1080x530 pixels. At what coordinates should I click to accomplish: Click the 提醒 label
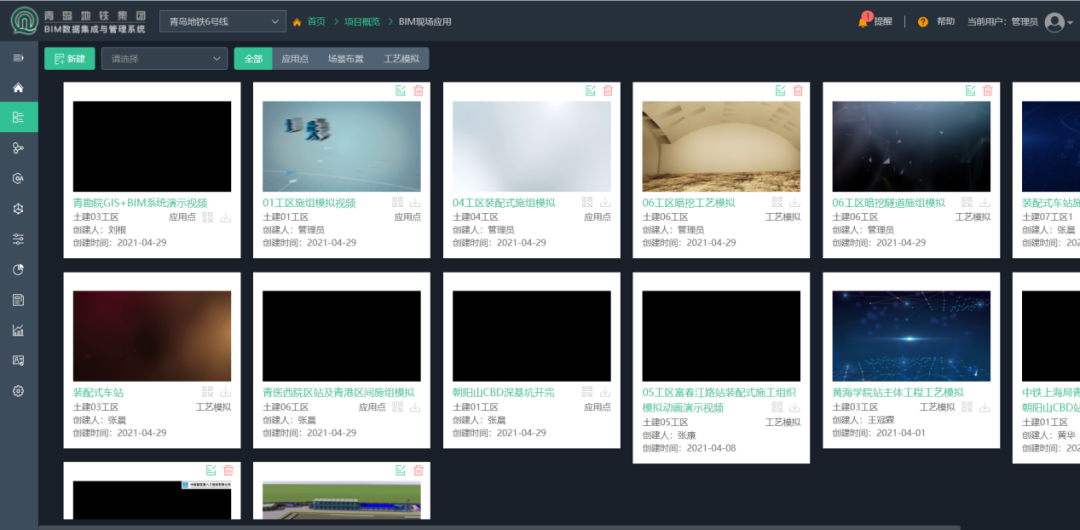[x=883, y=21]
